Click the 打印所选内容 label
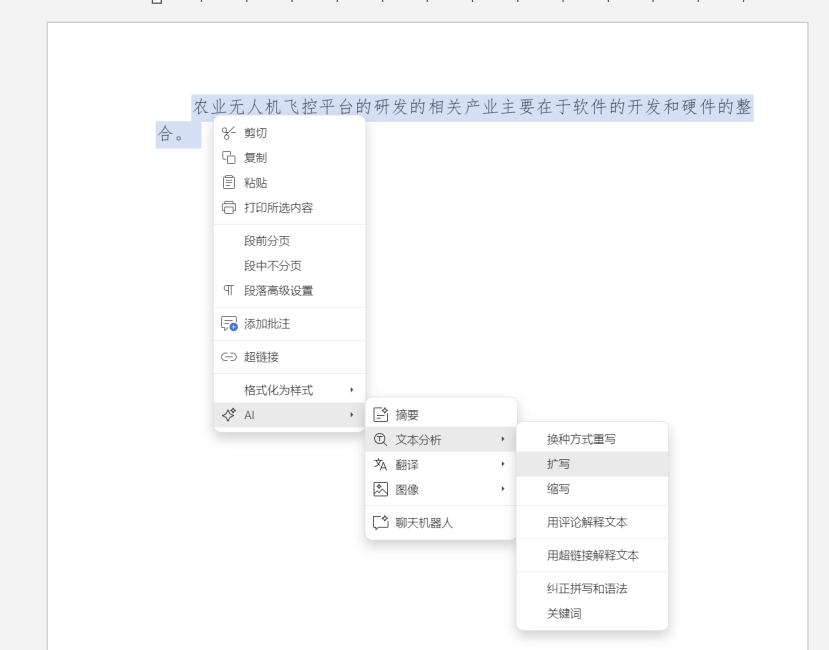Viewport: 829px width, 650px height. click(278, 207)
